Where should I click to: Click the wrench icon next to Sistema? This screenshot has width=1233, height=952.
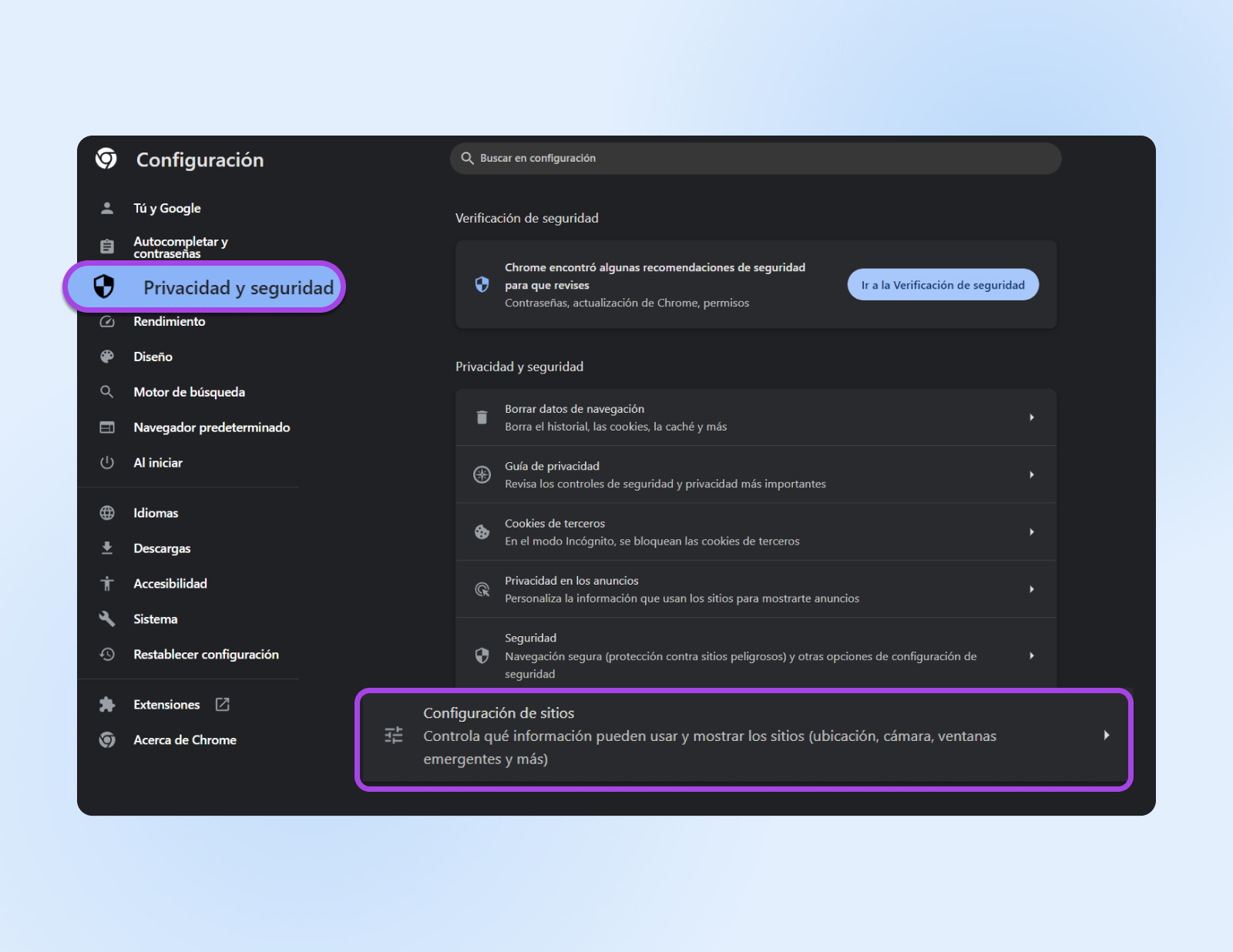[107, 618]
